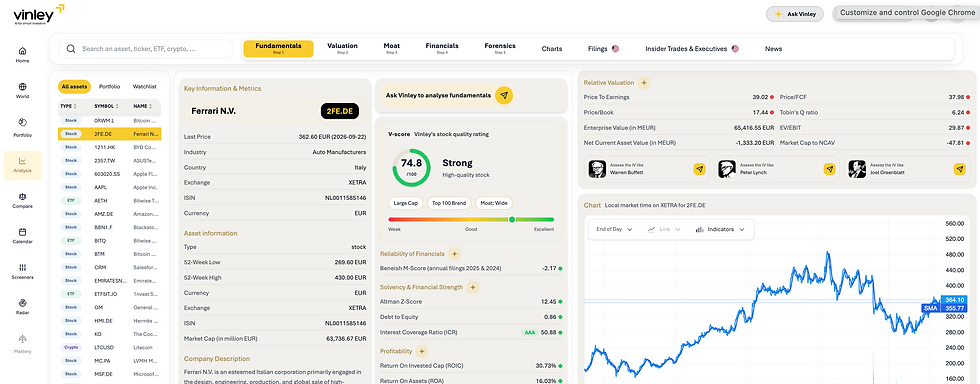980x384 pixels.
Task: Select the All assets filter pill
Action: click(x=74, y=86)
